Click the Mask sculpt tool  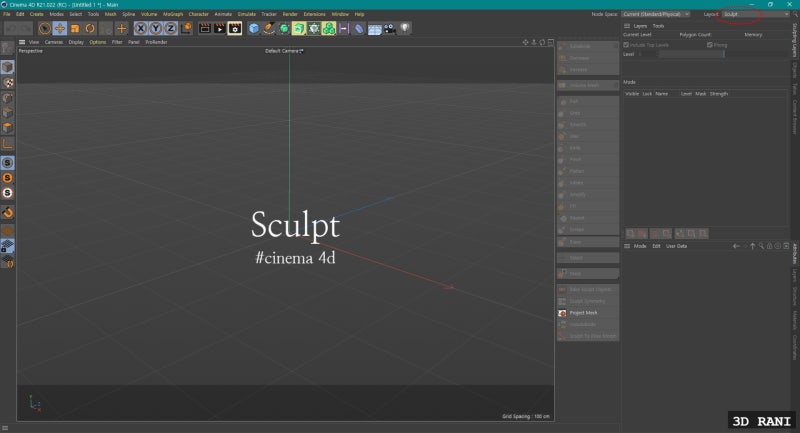coord(588,274)
